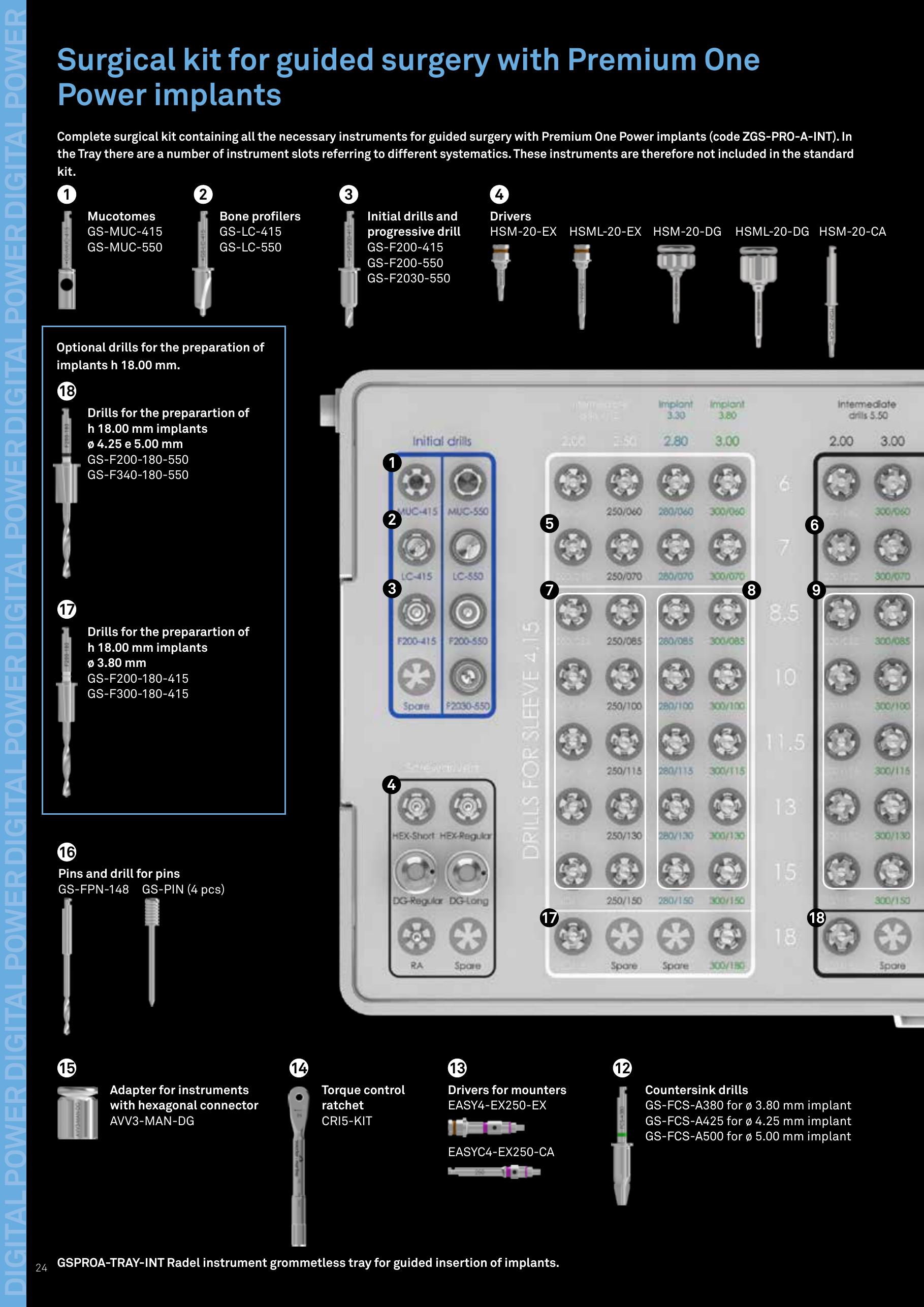The image size is (924, 1307).
Task: Select the HSML-20-EX driver image
Action: click(581, 286)
